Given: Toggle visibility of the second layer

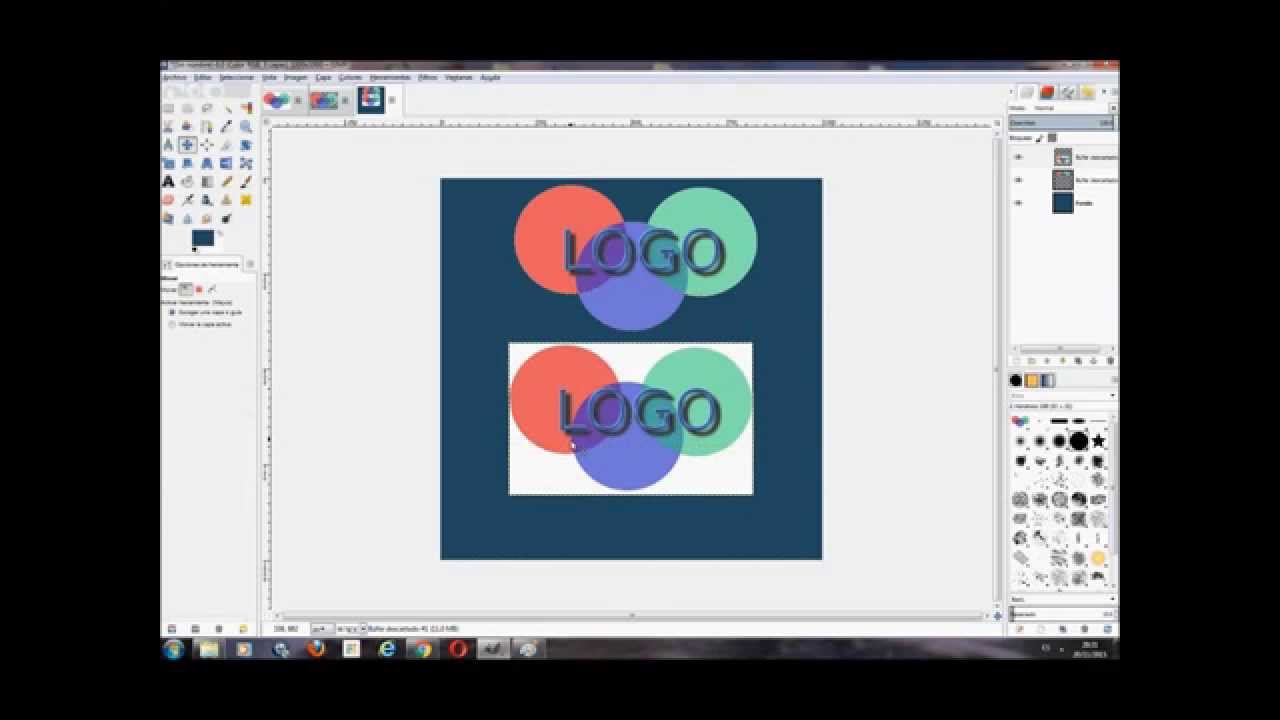Looking at the screenshot, I should pyautogui.click(x=1018, y=180).
